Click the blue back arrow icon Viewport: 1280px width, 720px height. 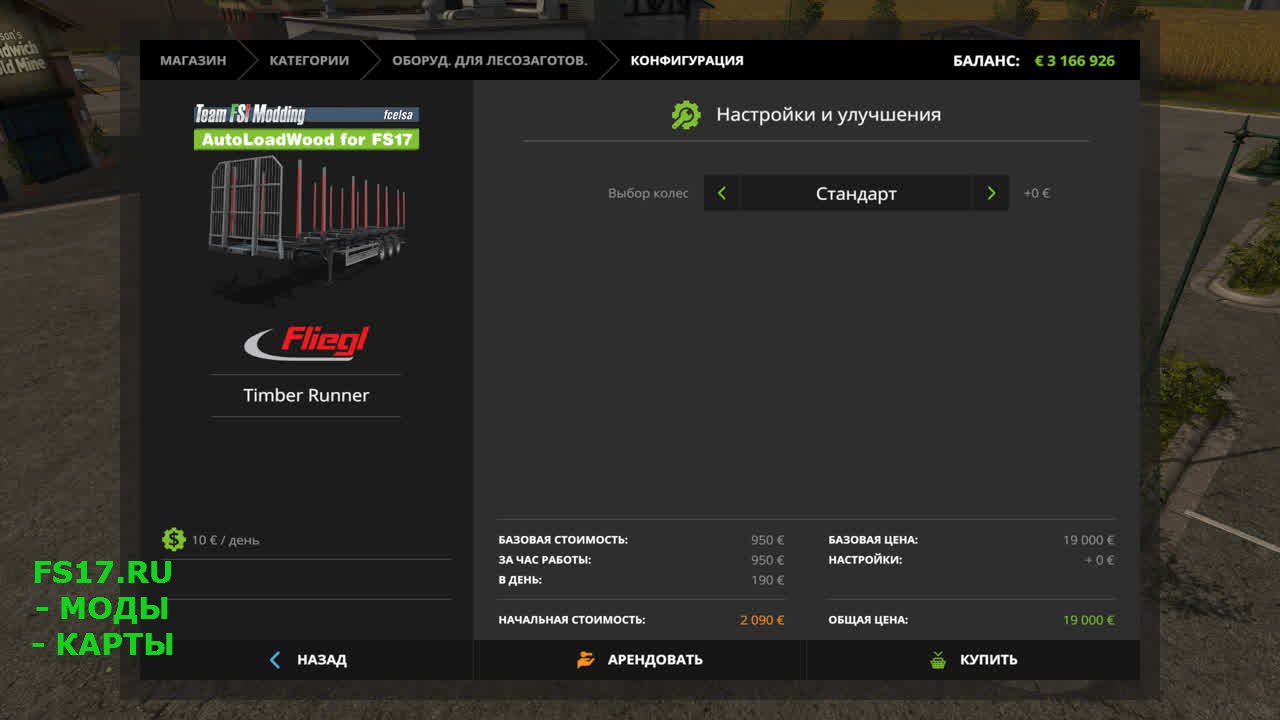tap(276, 660)
